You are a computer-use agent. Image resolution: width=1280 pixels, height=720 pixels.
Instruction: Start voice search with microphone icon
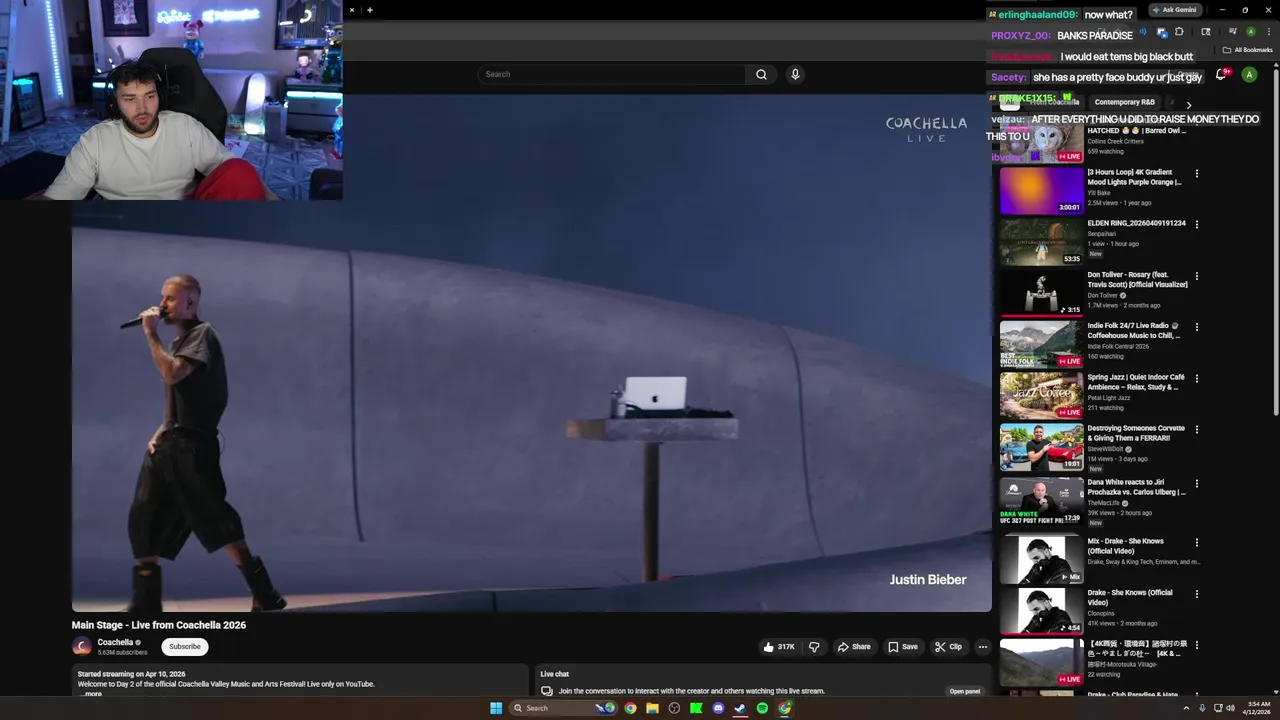795,74
